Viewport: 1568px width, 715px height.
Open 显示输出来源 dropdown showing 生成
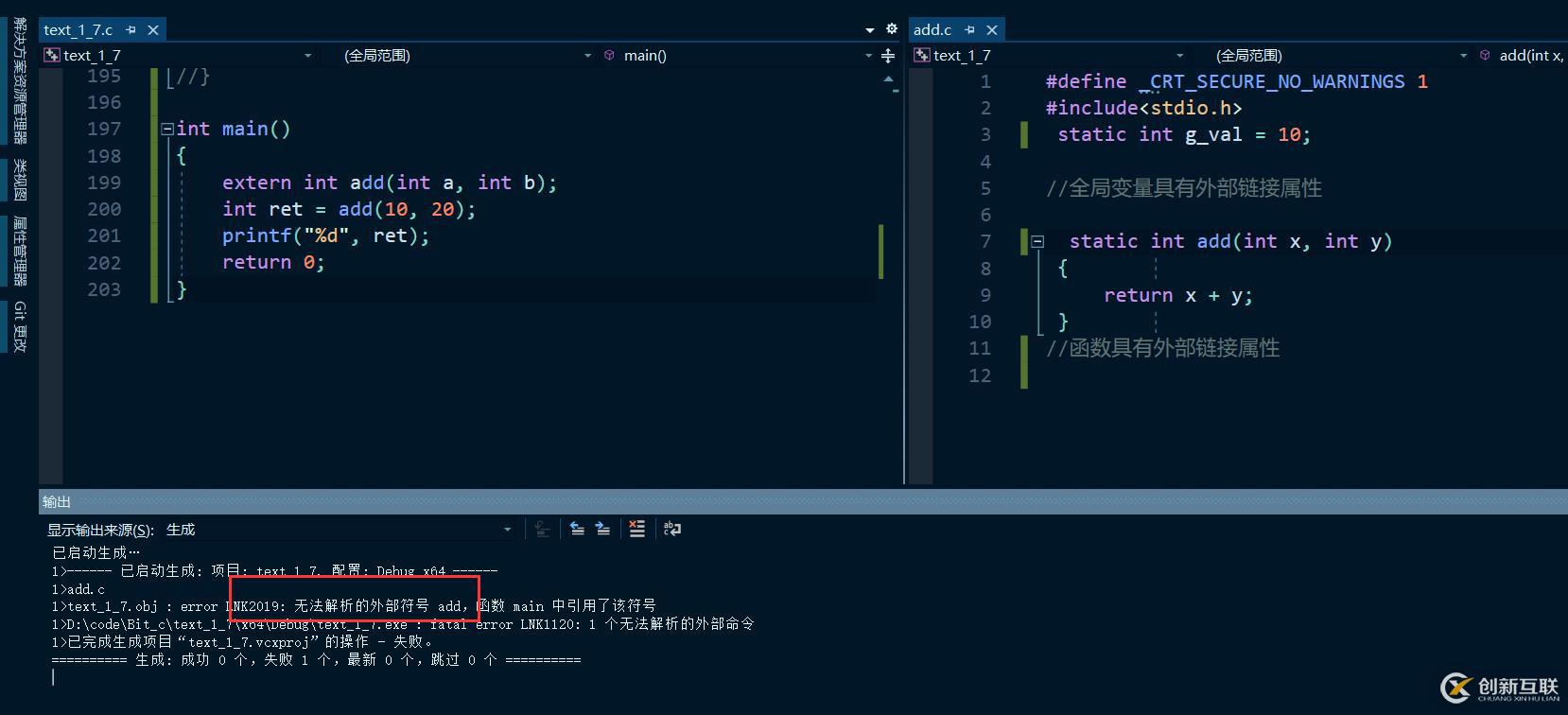pyautogui.click(x=507, y=530)
